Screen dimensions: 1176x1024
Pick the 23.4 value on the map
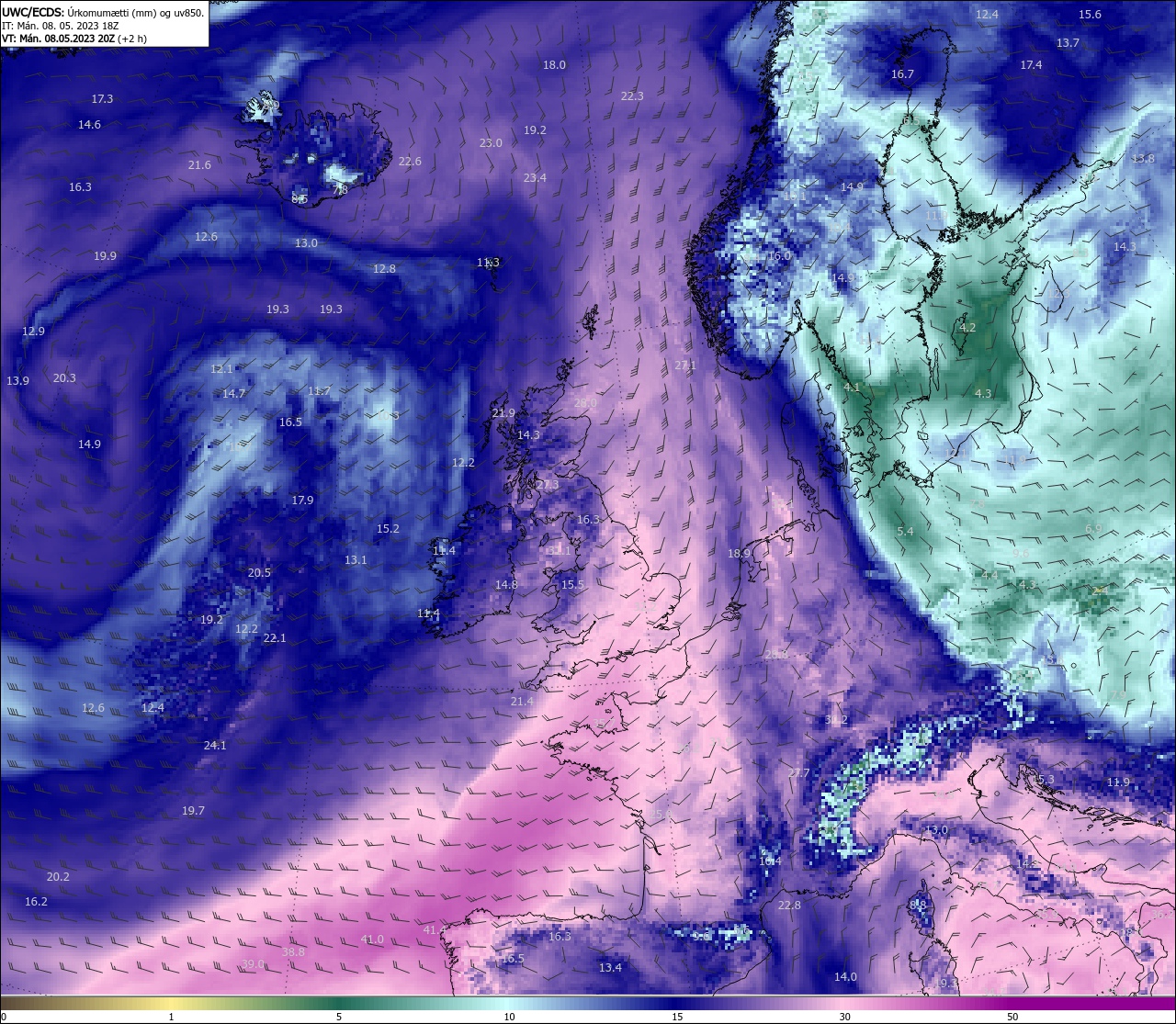pyautogui.click(x=535, y=178)
